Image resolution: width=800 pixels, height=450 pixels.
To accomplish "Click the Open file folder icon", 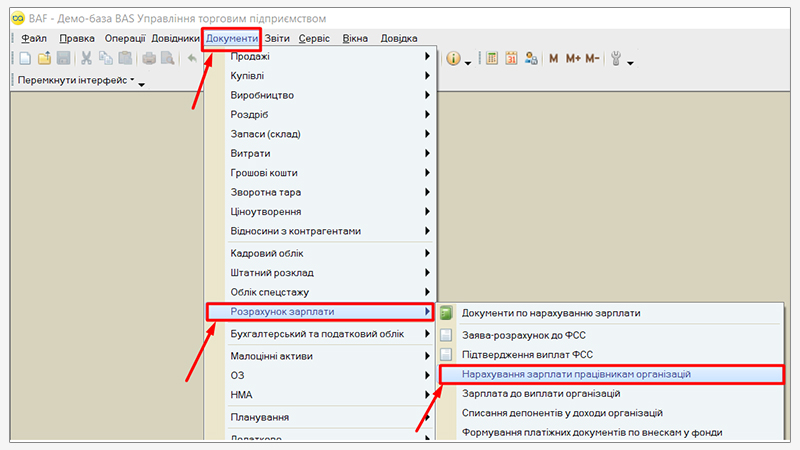I will tap(44, 59).
